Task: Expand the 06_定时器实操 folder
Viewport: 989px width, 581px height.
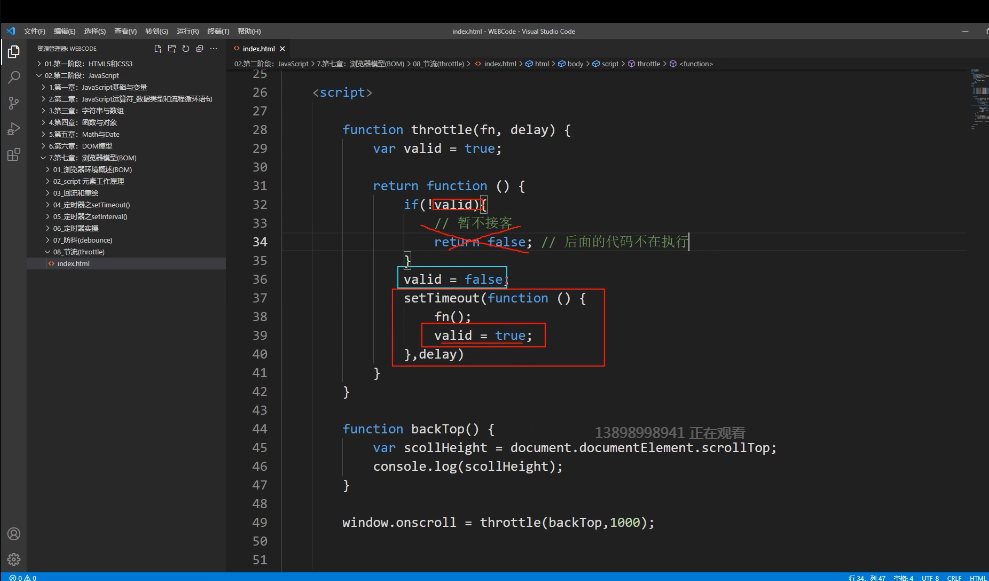Action: 126,228
